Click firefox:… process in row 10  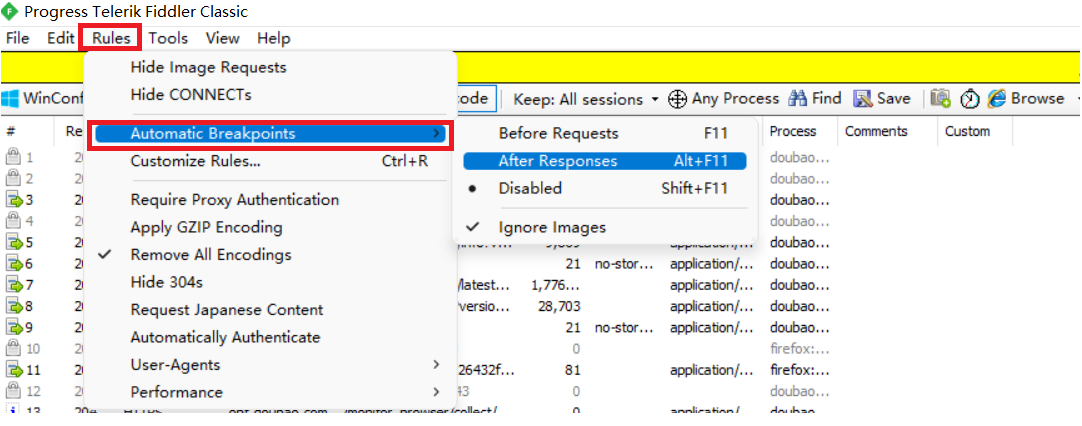pyautogui.click(x=800, y=349)
